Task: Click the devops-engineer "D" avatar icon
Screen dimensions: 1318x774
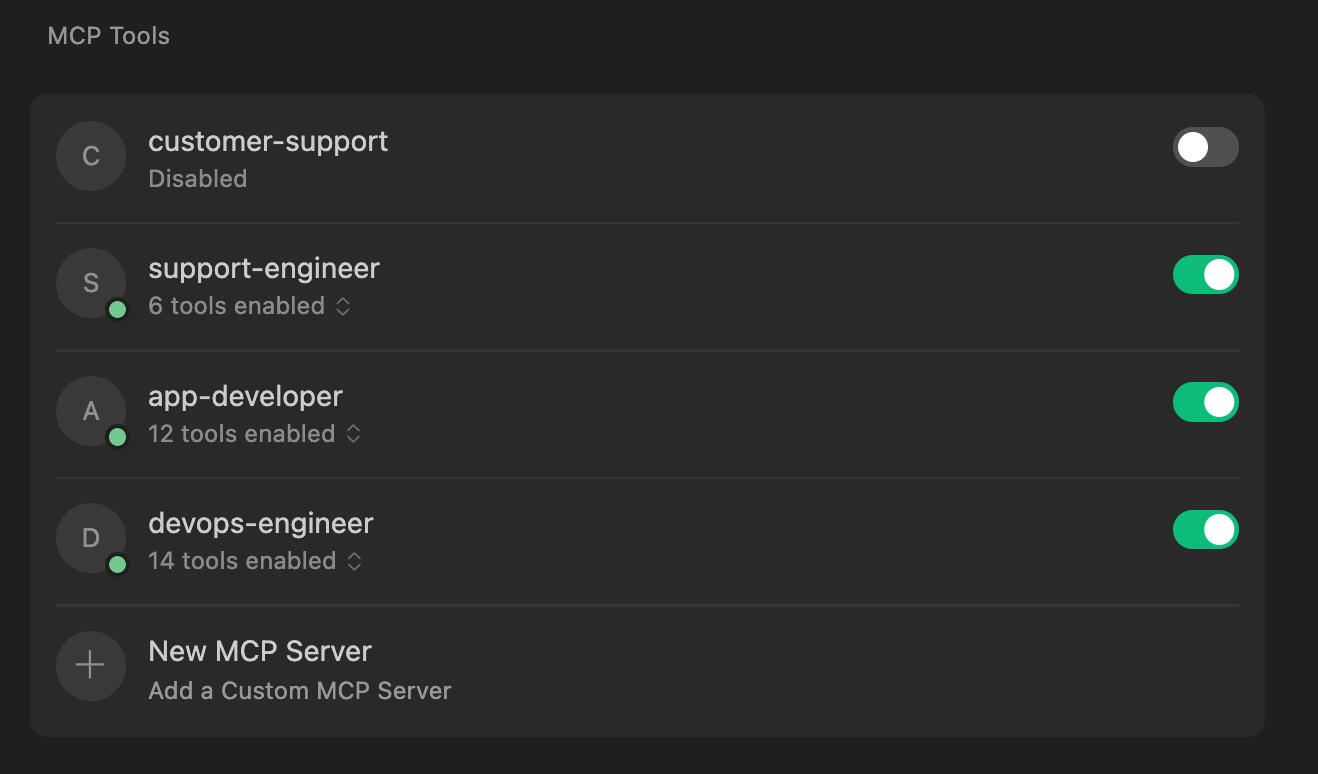Action: (90, 538)
